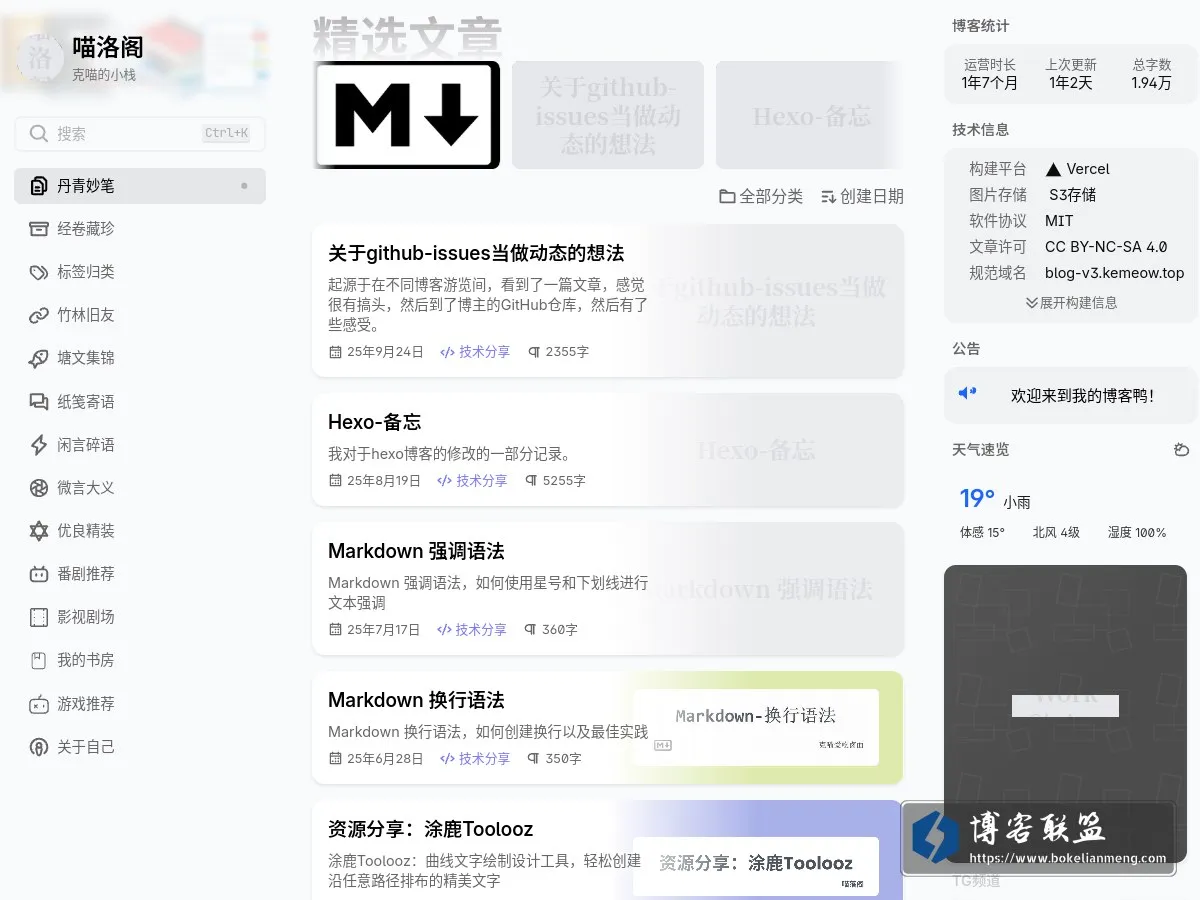Viewport: 1200px width, 900px height.
Task: Open the Hexo-备忘 article title
Action: point(375,422)
